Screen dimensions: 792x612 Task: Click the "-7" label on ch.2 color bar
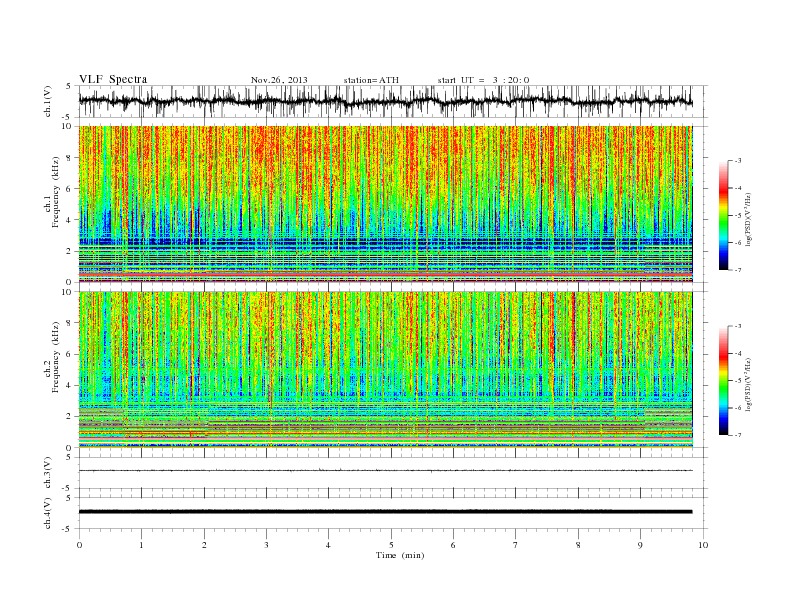tap(737, 435)
